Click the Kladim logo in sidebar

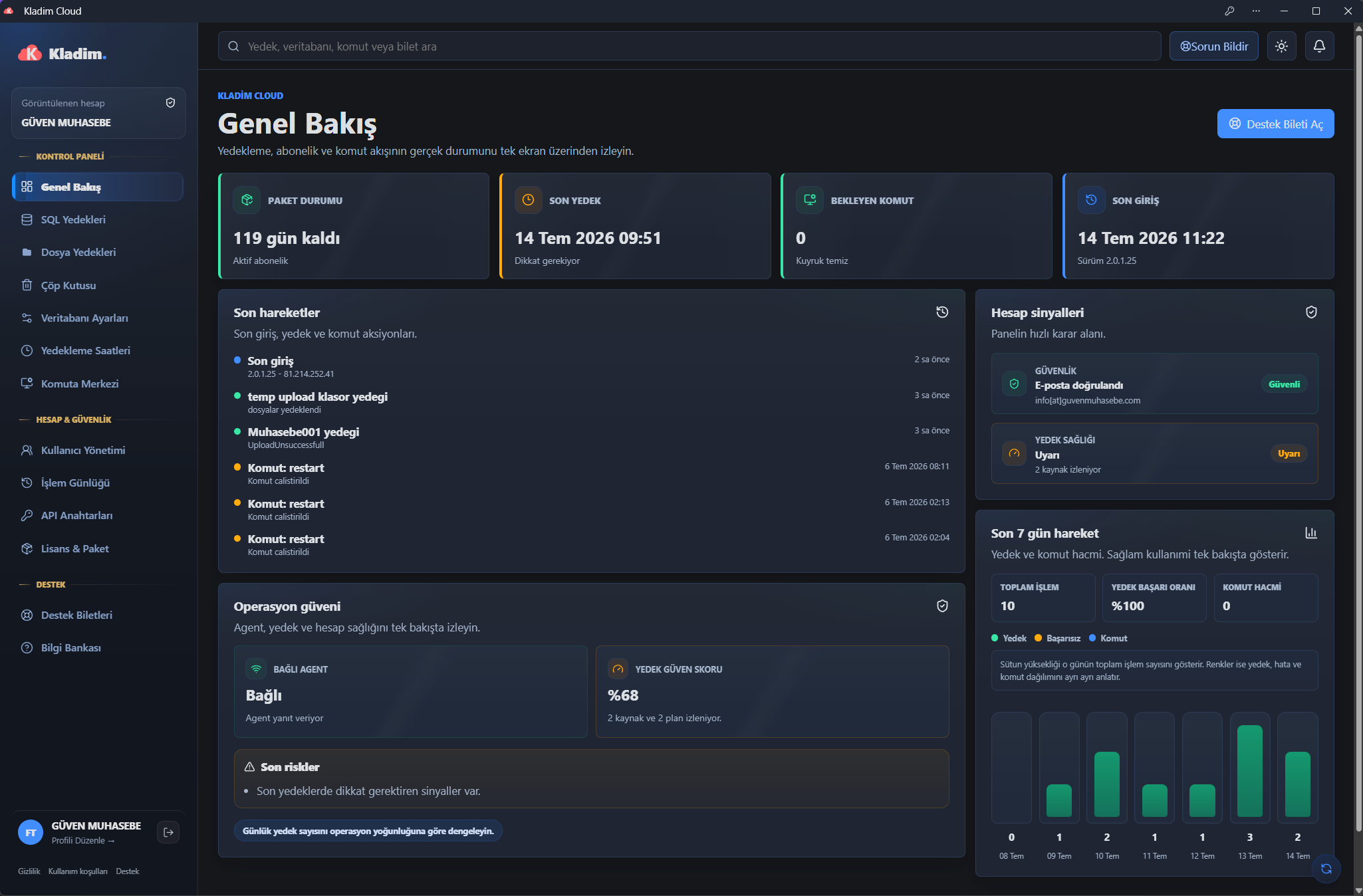click(x=62, y=53)
